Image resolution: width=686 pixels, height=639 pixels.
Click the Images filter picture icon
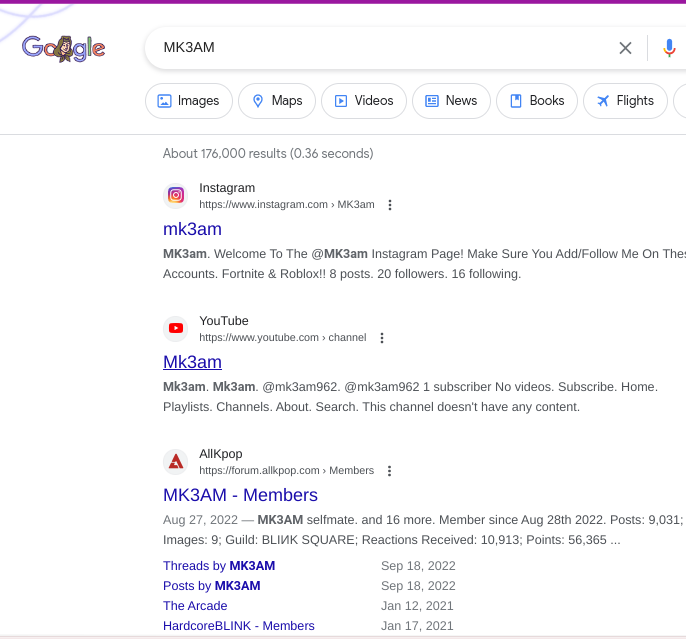pyautogui.click(x=164, y=101)
